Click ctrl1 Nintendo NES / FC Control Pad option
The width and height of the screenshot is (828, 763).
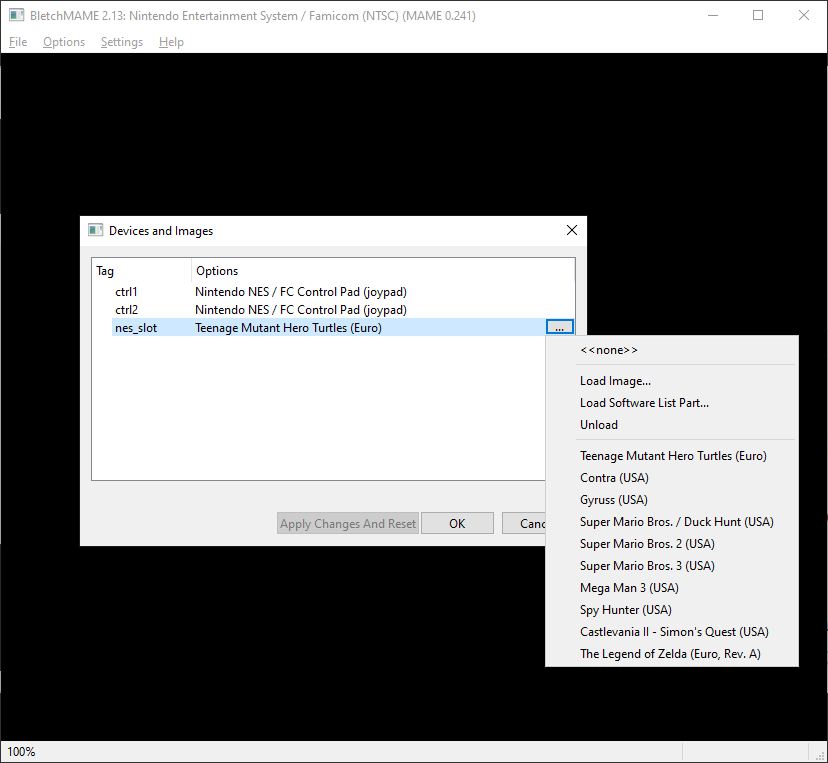pos(301,292)
